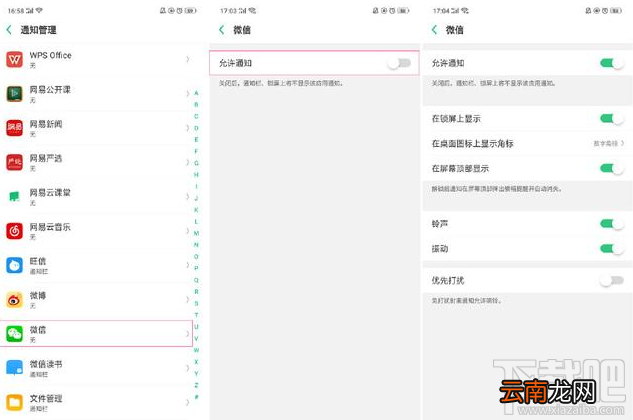The height and width of the screenshot is (420, 633).
Task: Select 旺信 app name
Action: tap(38, 261)
